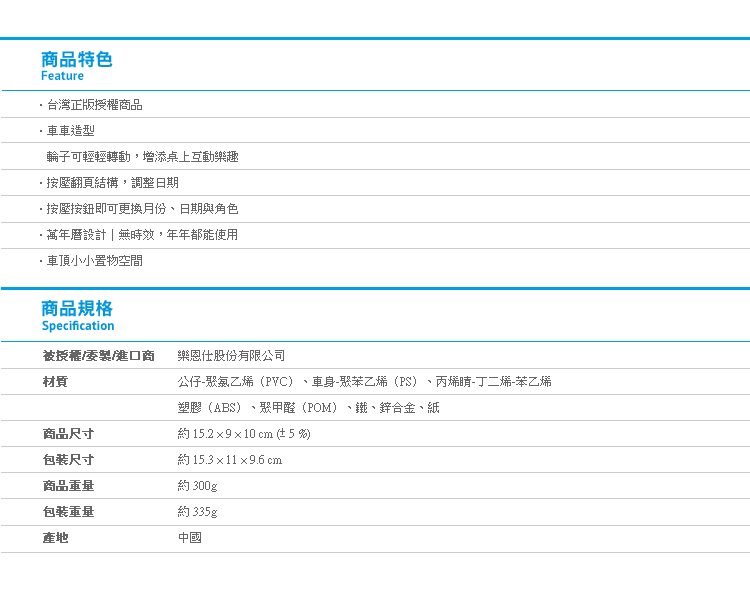Select the 包裝尺寸 row label
The image size is (750, 598).
[68, 460]
